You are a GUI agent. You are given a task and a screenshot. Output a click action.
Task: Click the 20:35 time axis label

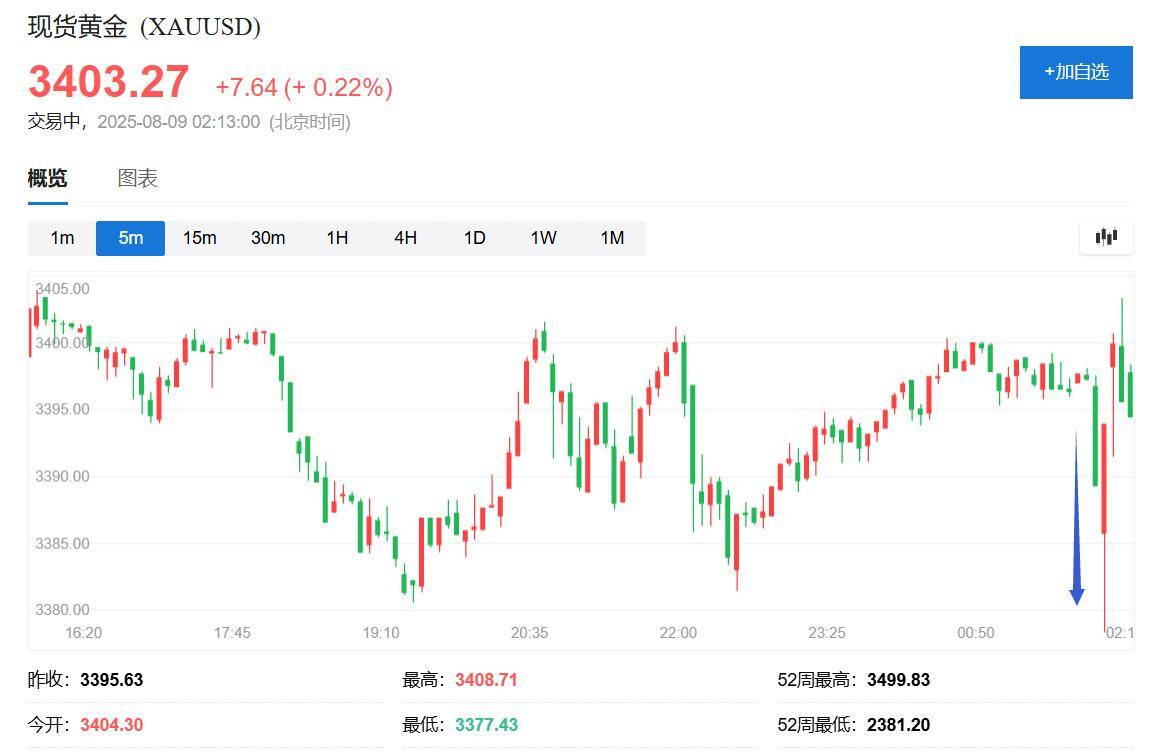[x=529, y=633]
